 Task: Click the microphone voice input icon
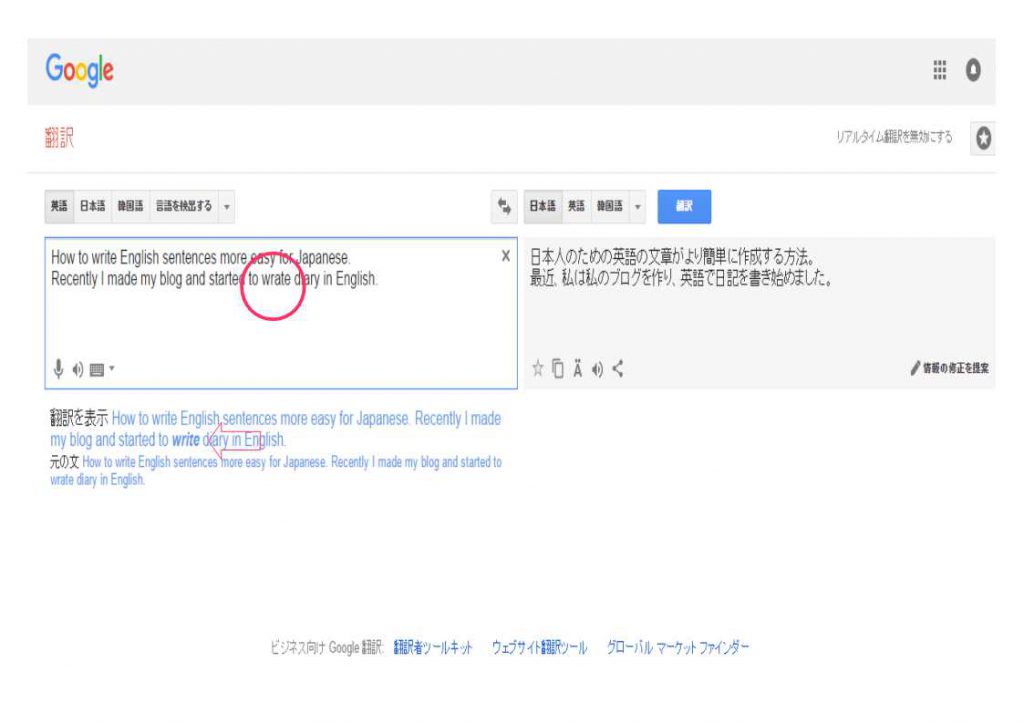59,369
